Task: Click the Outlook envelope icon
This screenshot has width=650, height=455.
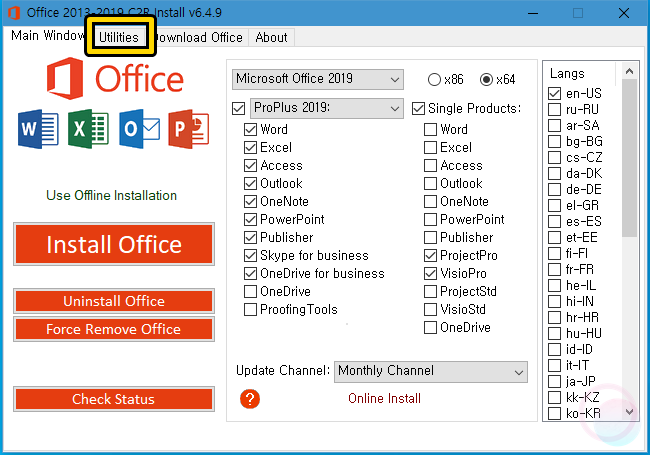Action: coord(139,129)
